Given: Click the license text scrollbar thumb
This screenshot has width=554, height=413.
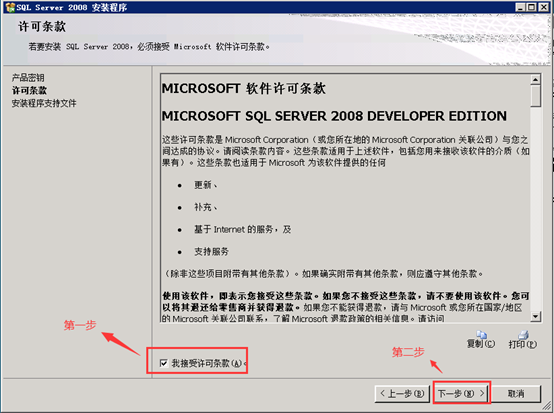Looking at the screenshot, I should 536,96.
